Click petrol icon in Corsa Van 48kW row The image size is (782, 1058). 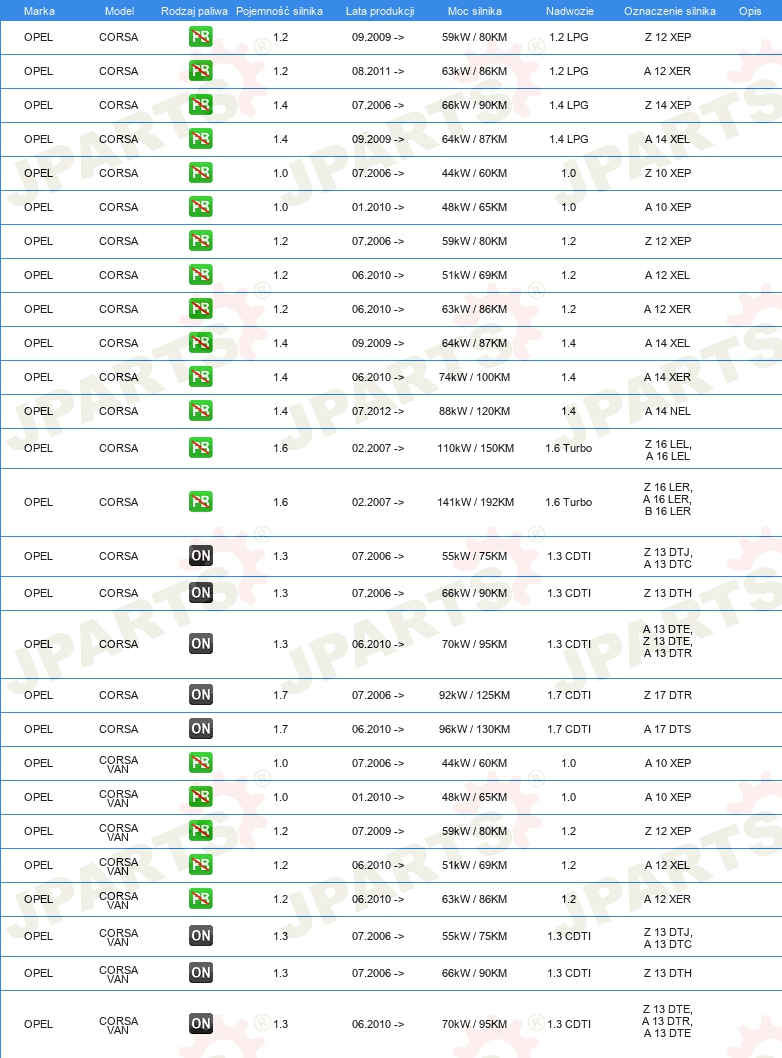click(x=200, y=797)
